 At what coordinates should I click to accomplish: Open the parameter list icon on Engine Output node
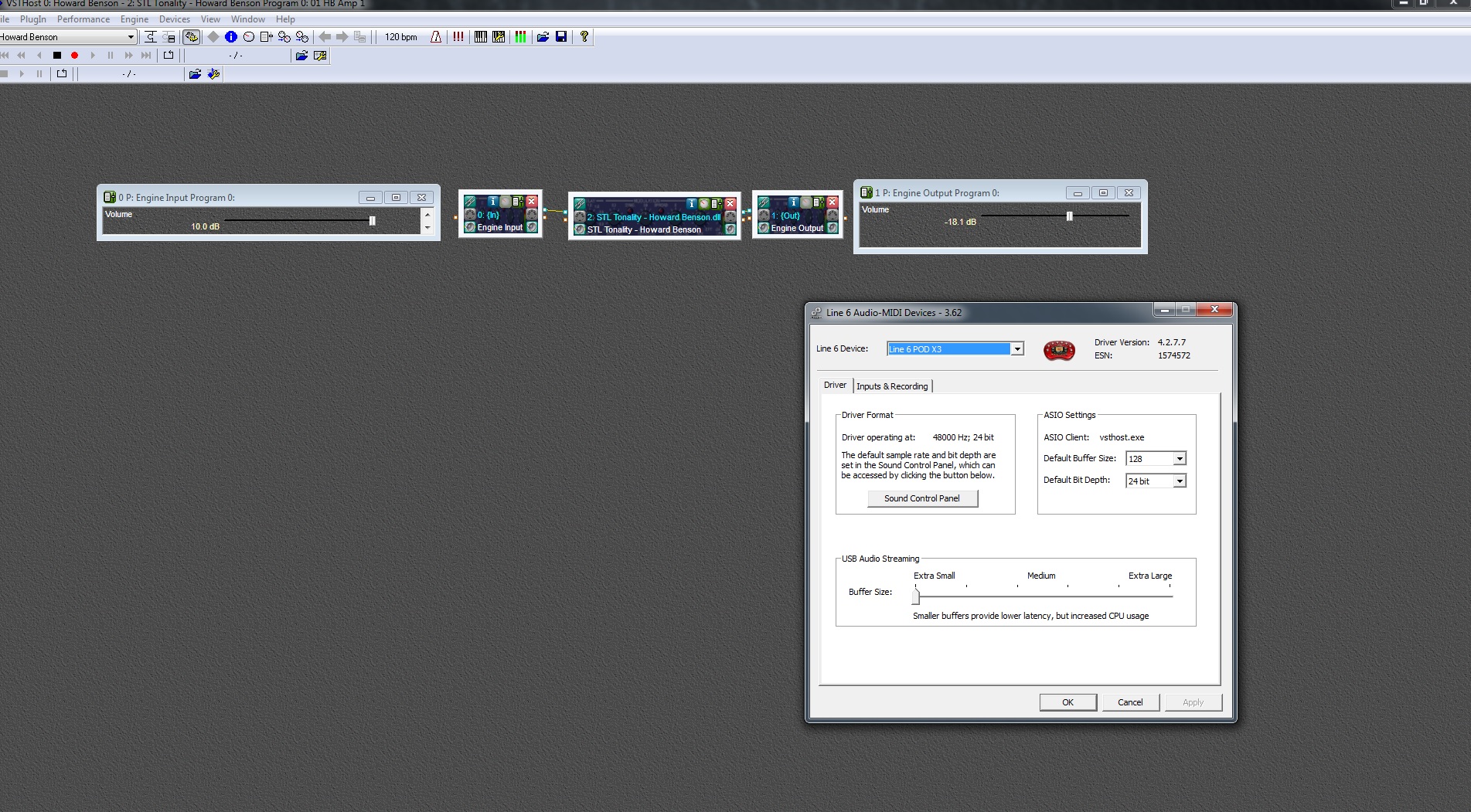pos(819,202)
